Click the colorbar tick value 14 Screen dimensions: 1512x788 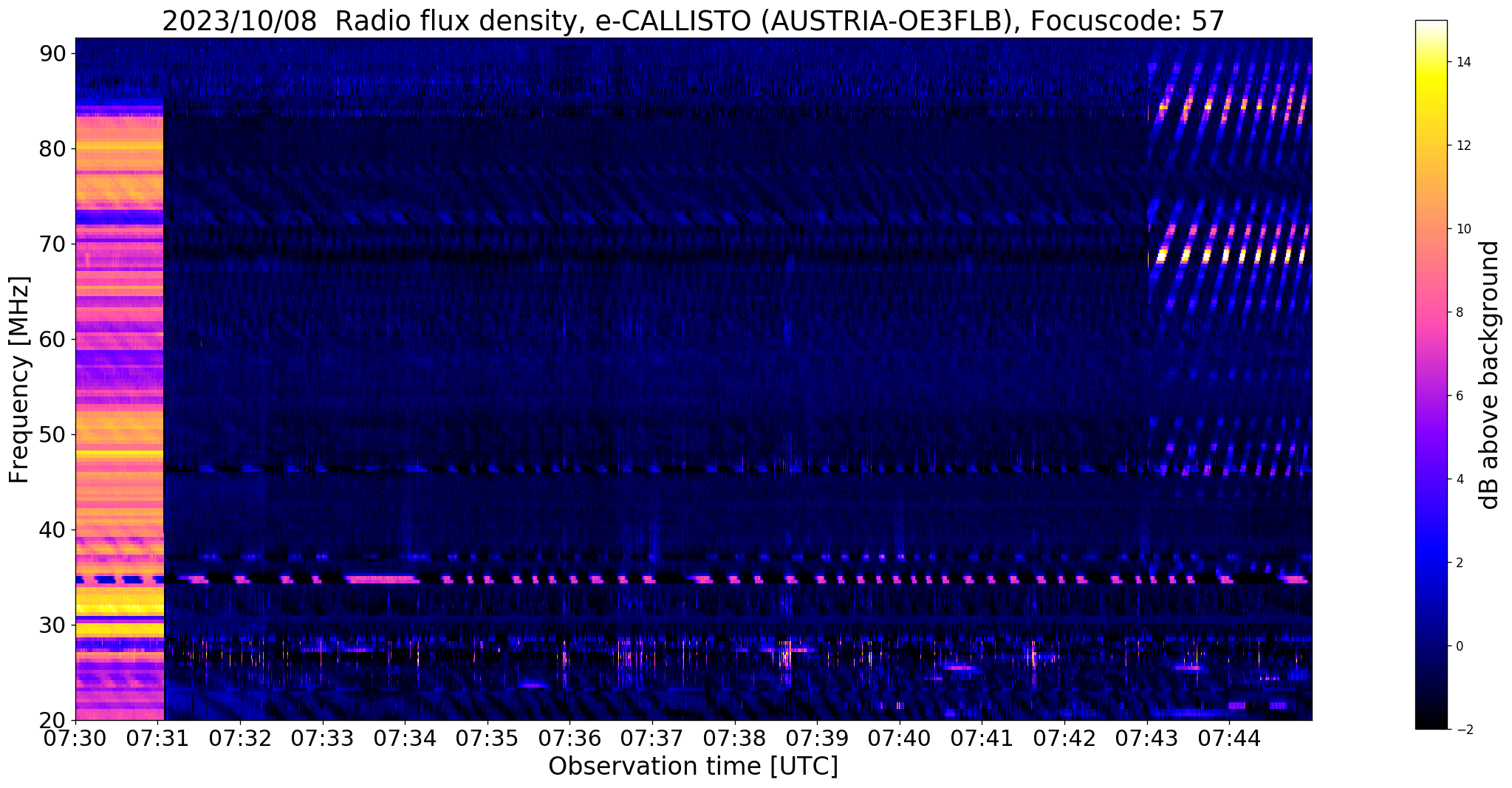pyautogui.click(x=1462, y=62)
